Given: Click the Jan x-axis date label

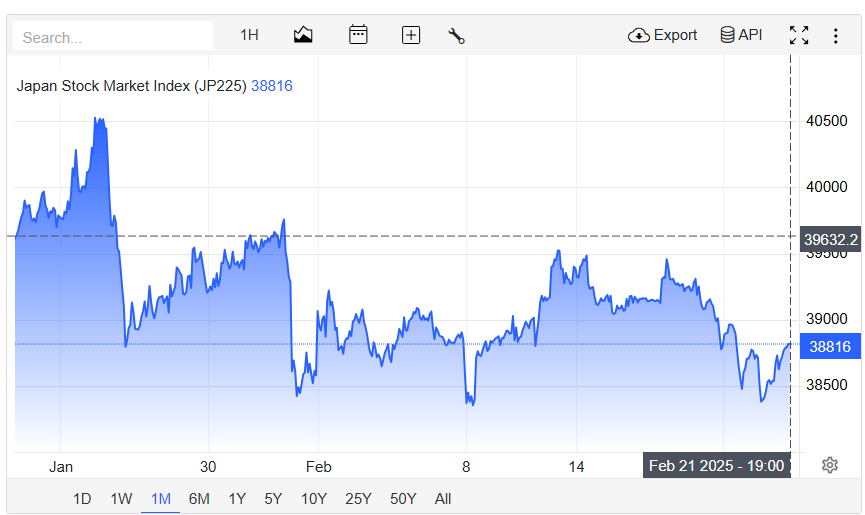Looking at the screenshot, I should pyautogui.click(x=61, y=467).
